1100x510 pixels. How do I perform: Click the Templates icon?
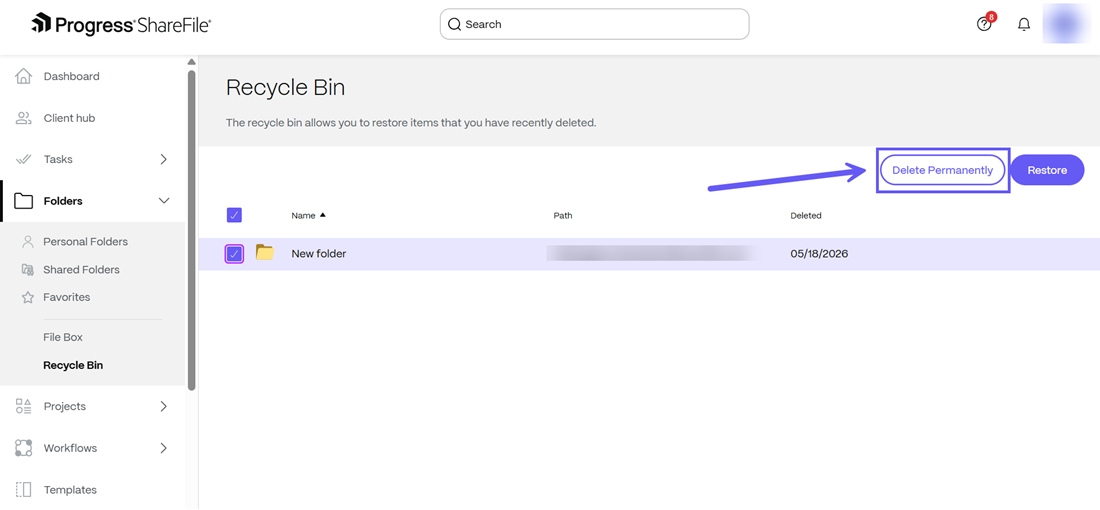(x=23, y=490)
